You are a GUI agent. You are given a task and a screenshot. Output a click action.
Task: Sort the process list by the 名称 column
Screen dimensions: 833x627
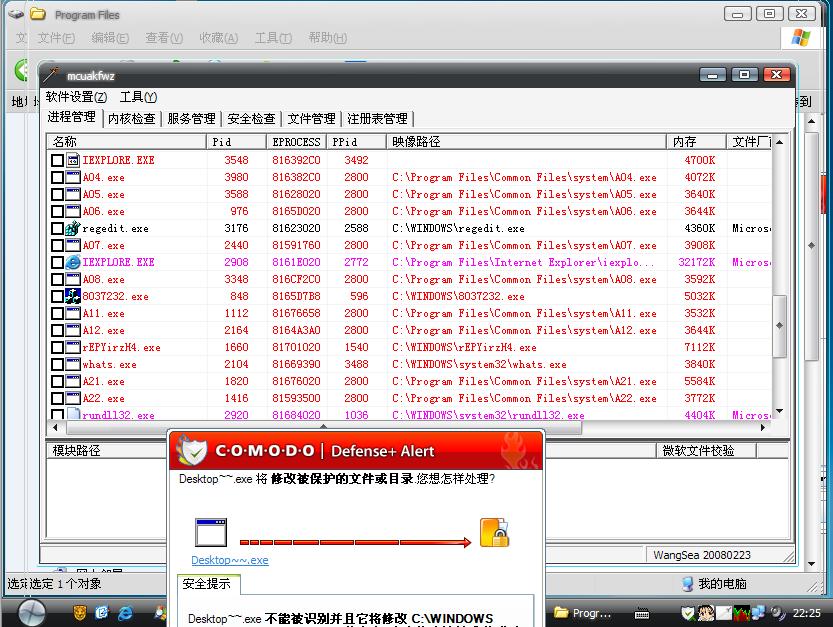[127, 141]
